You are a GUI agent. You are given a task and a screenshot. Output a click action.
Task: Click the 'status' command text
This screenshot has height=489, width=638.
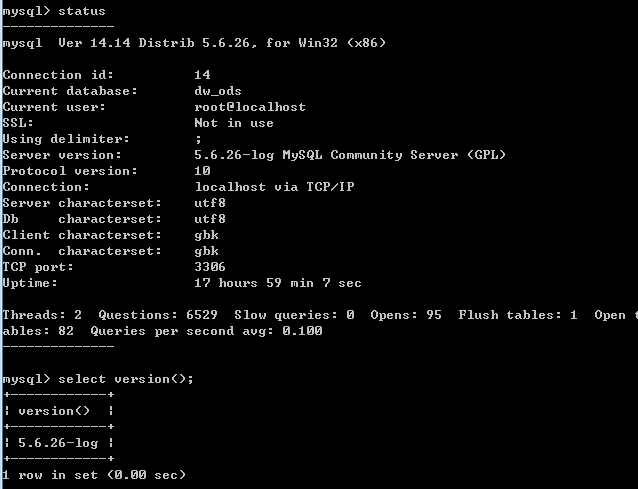pyautogui.click(x=82, y=11)
